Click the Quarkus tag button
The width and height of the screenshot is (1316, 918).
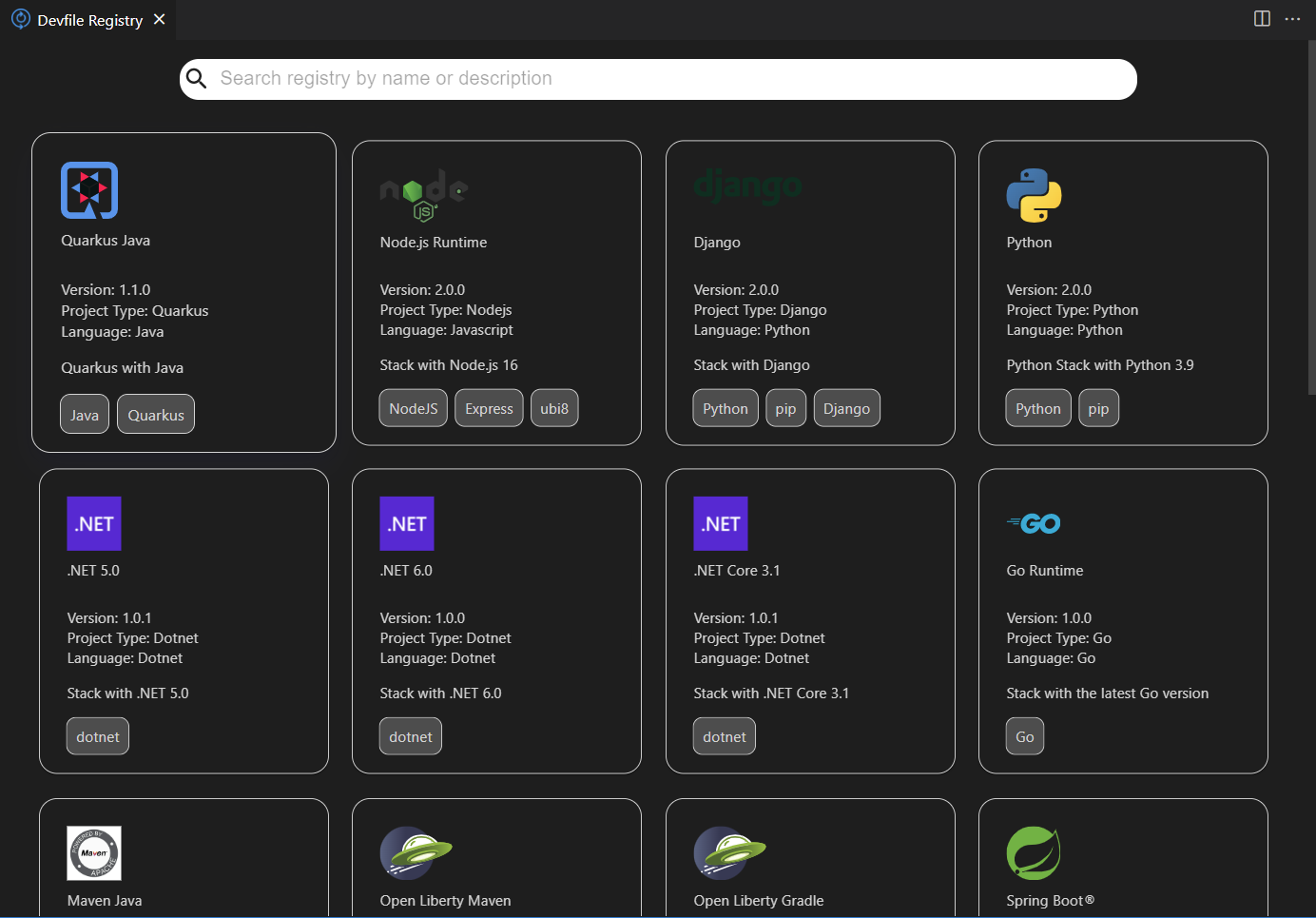coord(156,415)
